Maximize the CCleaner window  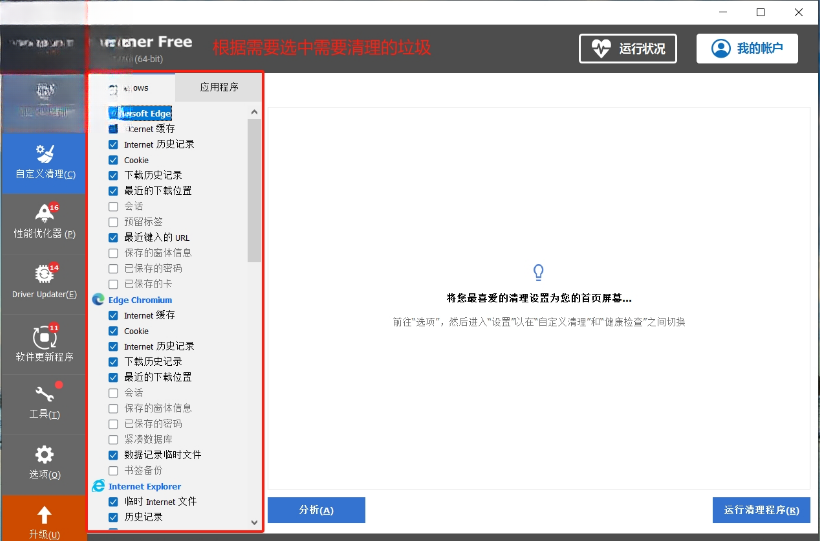tap(761, 12)
